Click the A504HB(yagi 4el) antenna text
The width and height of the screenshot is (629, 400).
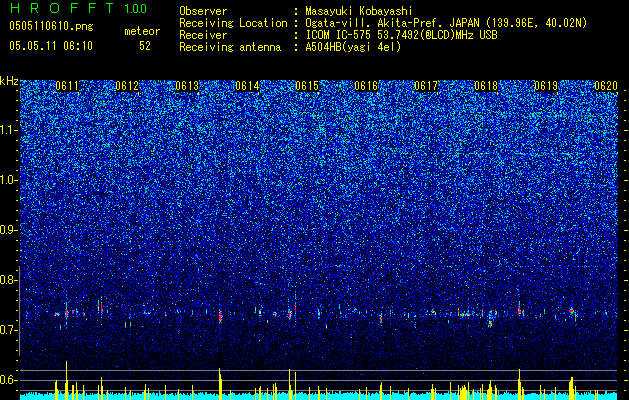coord(353,47)
